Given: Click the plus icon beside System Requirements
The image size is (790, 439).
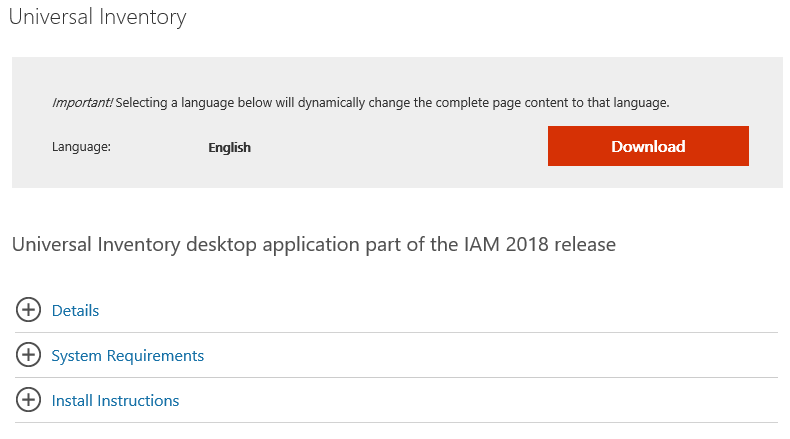Looking at the screenshot, I should point(29,355).
